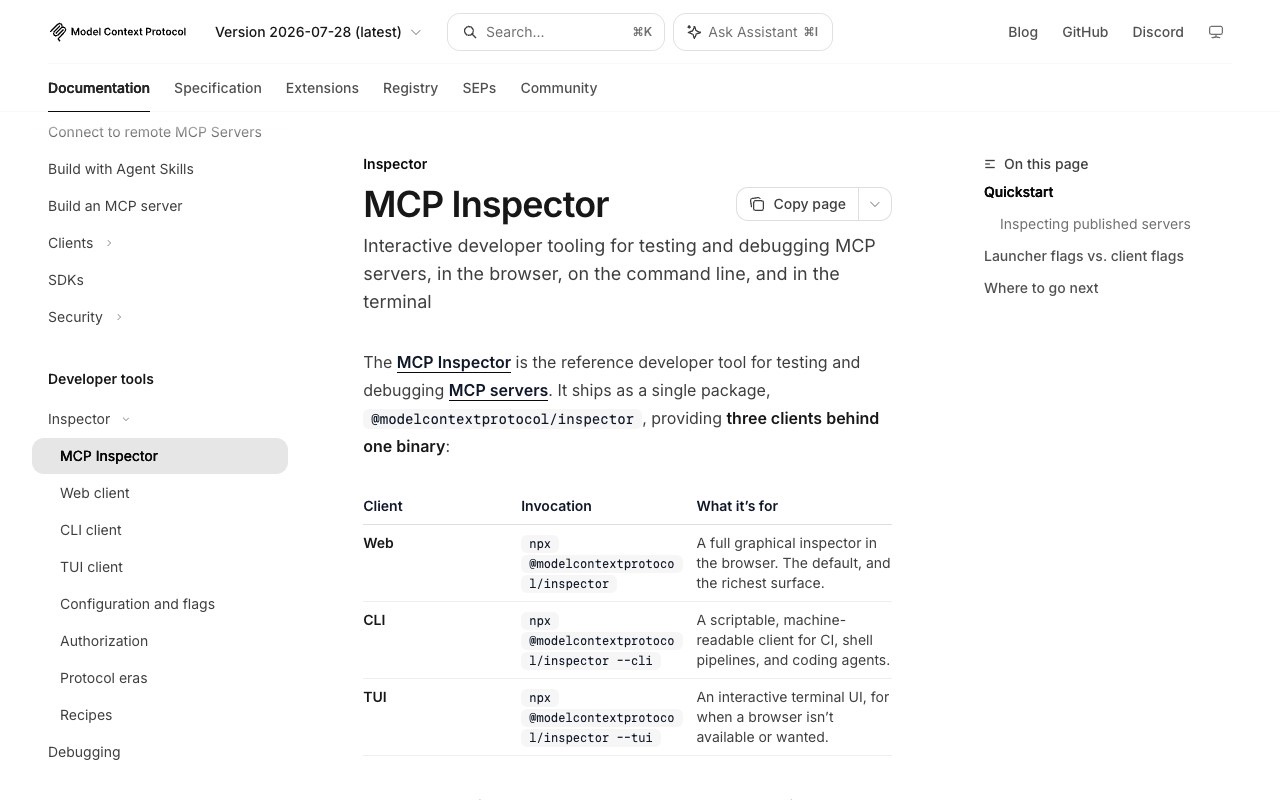Collapse the Inspector sidebar group

click(125, 419)
